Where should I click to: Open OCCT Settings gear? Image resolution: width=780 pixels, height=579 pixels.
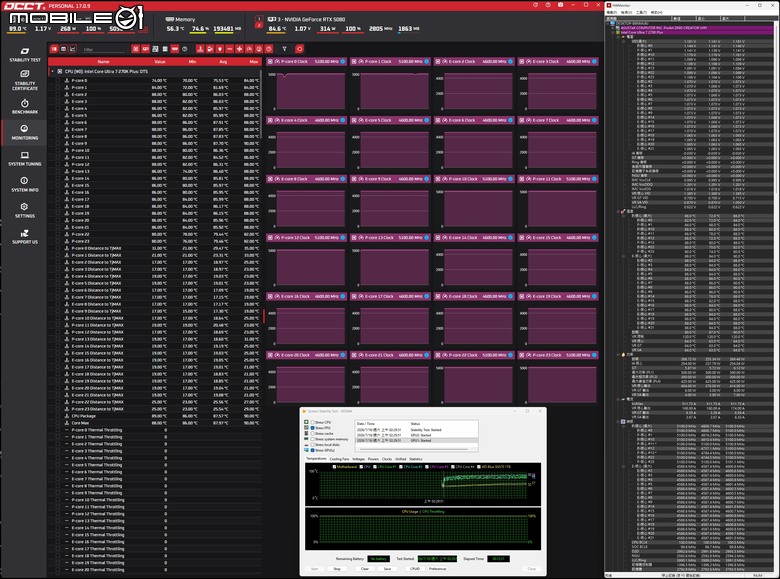(24, 210)
